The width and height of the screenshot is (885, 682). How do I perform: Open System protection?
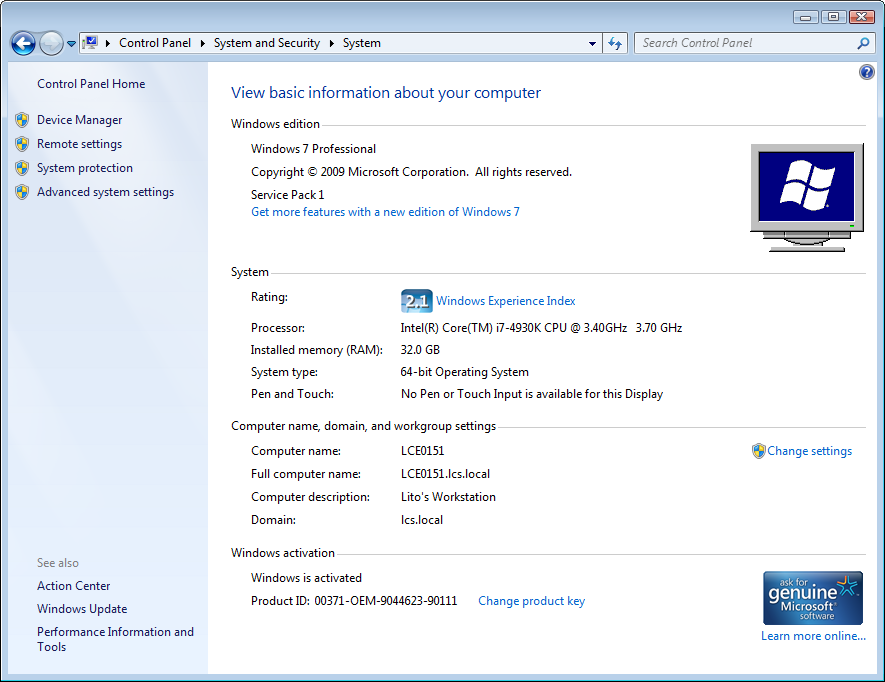tap(85, 168)
